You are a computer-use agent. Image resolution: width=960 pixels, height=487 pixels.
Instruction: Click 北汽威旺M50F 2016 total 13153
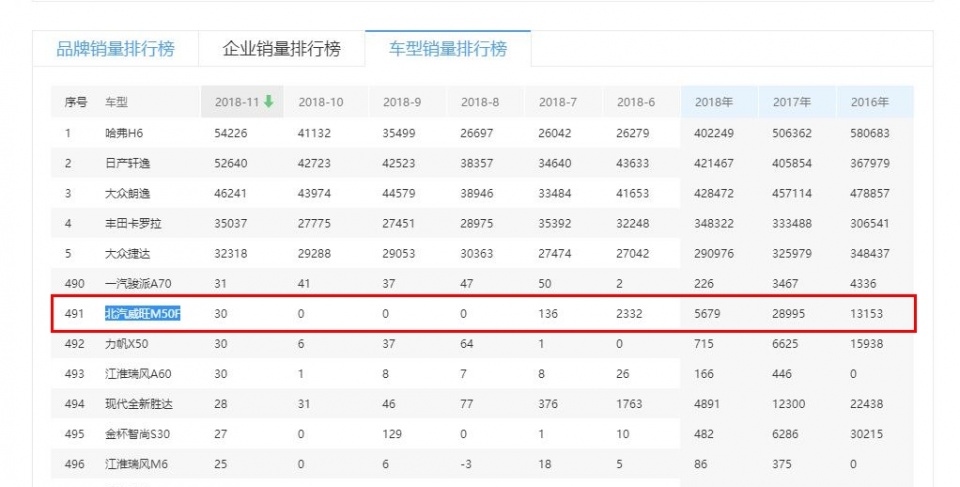866,314
